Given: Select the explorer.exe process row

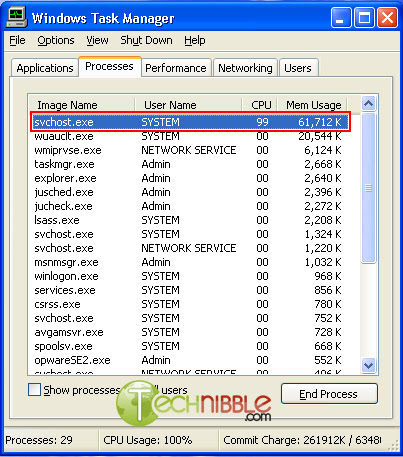Looking at the screenshot, I should [190, 178].
